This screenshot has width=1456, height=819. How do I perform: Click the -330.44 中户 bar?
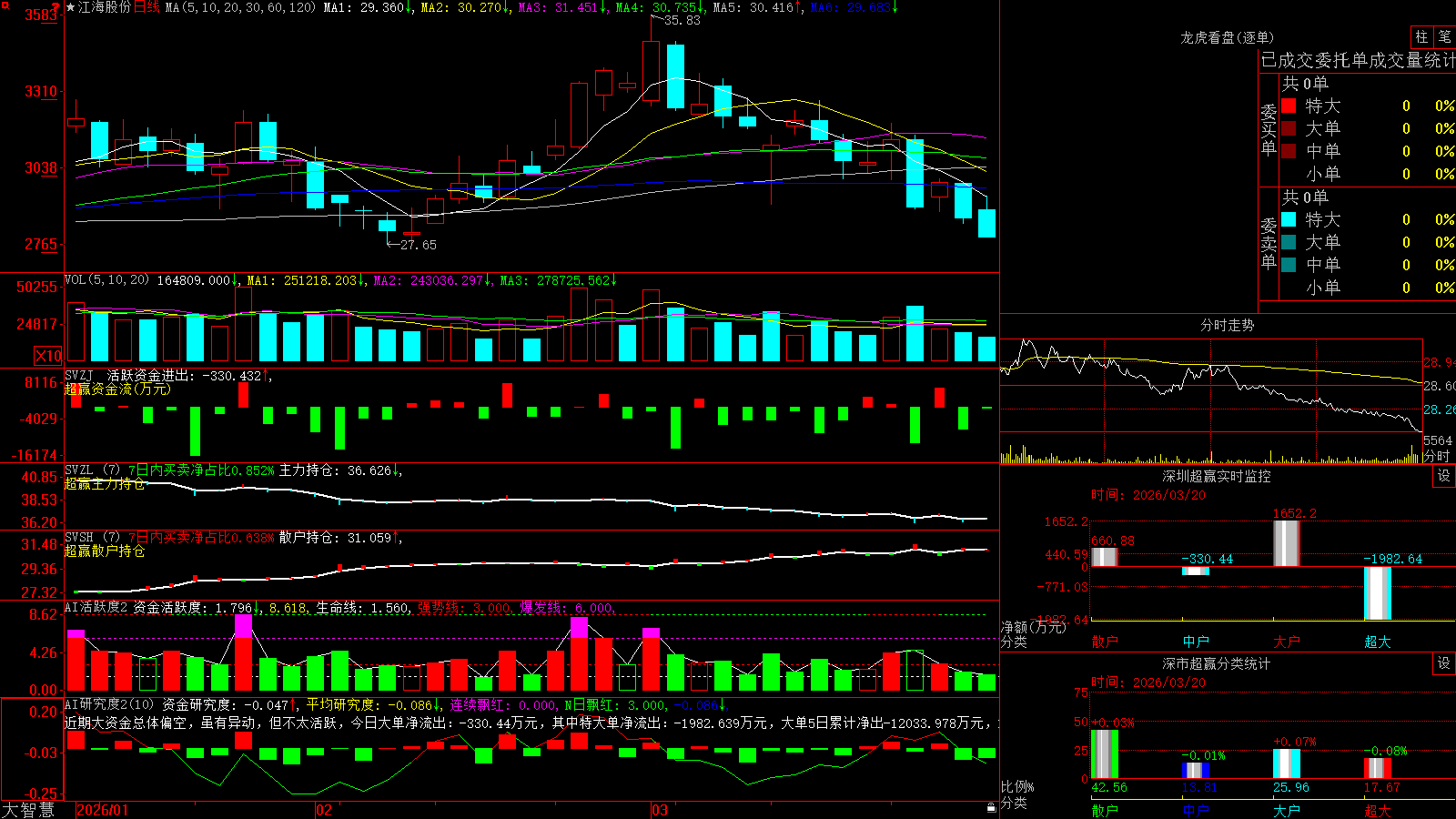pyautogui.click(x=1196, y=571)
